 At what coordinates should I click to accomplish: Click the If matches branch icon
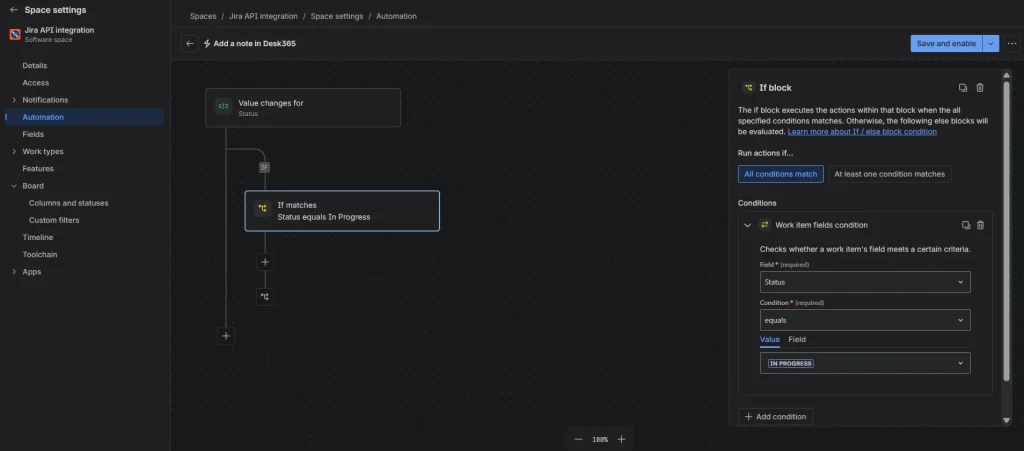click(263, 209)
